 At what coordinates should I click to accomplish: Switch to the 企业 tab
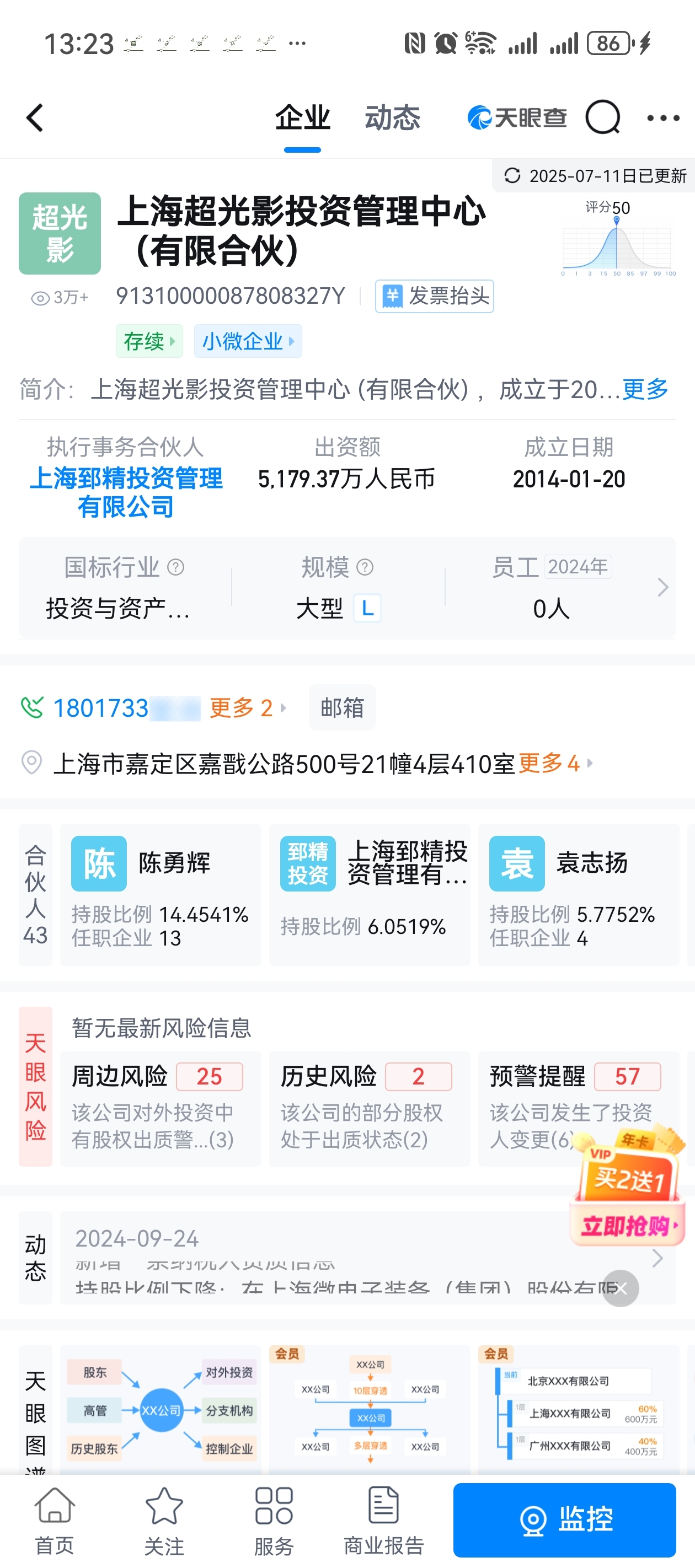pos(303,117)
